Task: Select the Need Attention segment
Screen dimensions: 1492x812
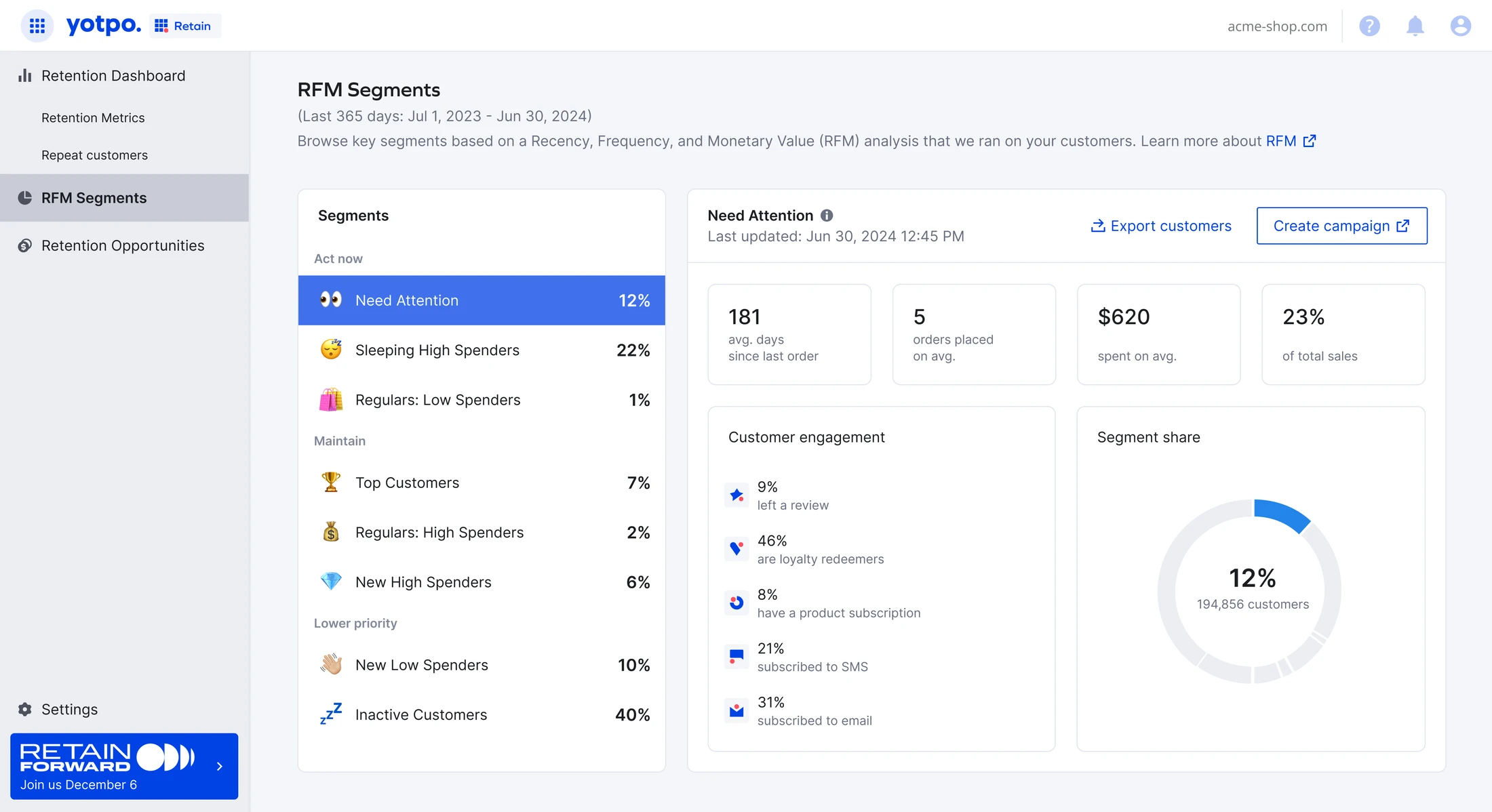Action: 482,300
